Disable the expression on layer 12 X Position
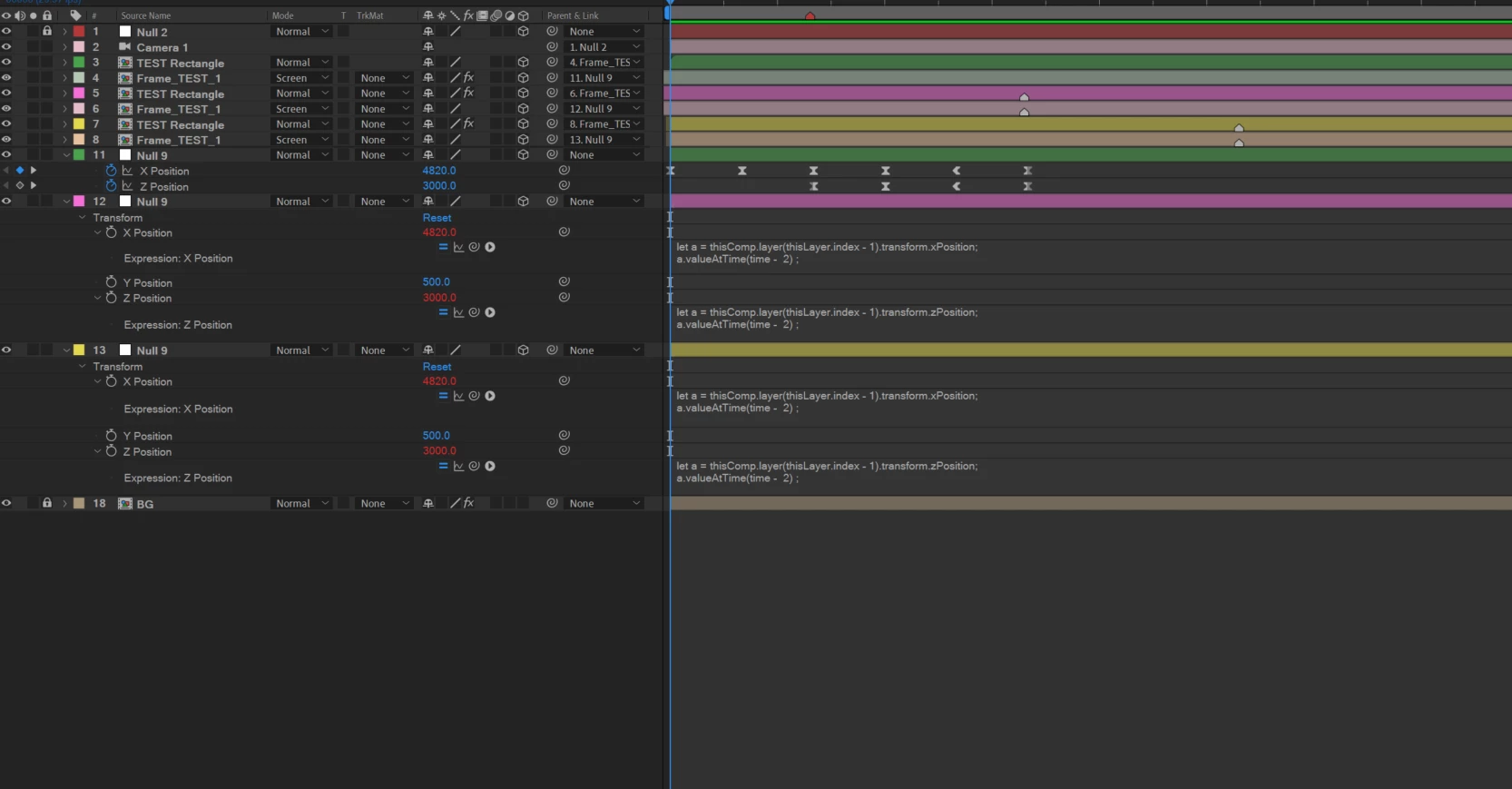Viewport: 1512px width, 789px height. (443, 247)
